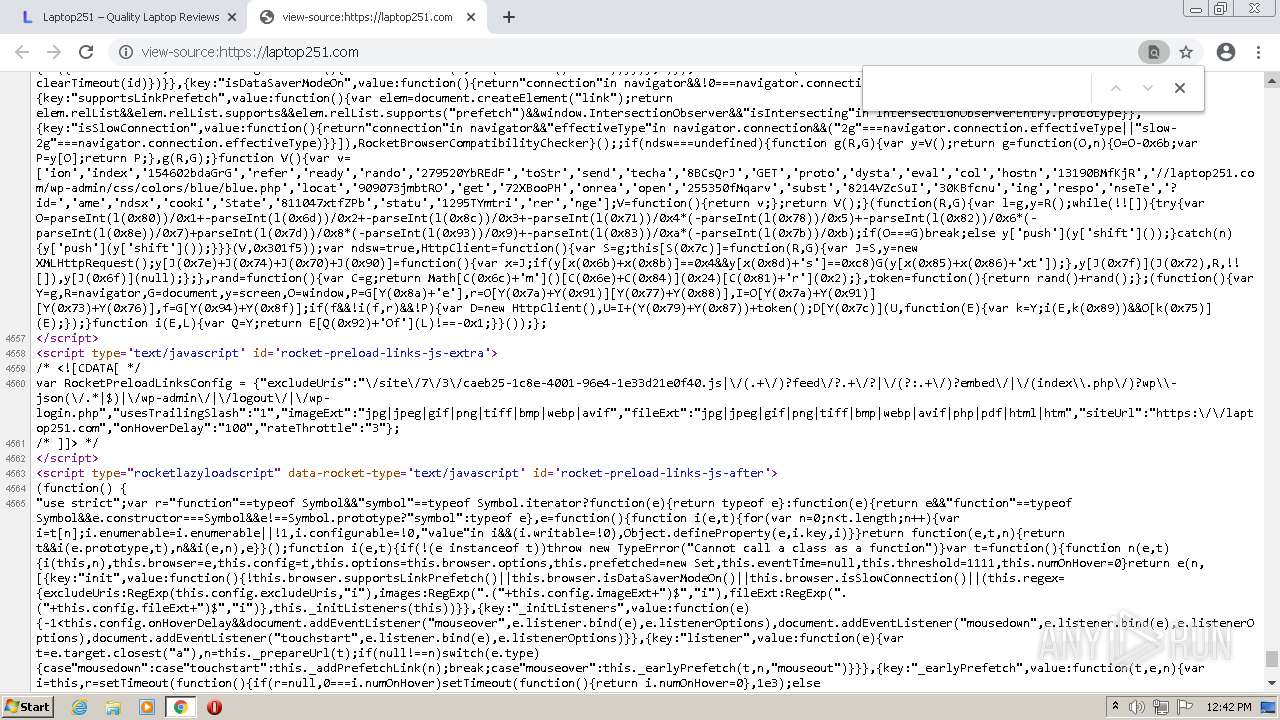This screenshot has width=1280, height=720.
Task: Open a new browser tab
Action: point(508,17)
